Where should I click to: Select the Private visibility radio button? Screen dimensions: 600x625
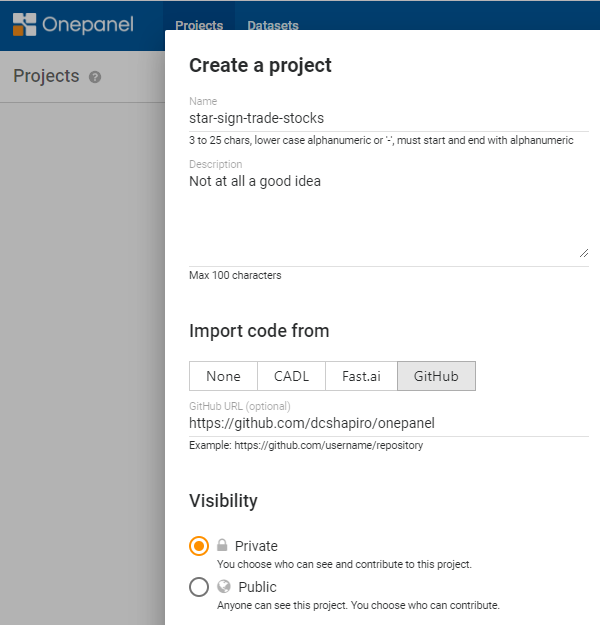tap(199, 546)
